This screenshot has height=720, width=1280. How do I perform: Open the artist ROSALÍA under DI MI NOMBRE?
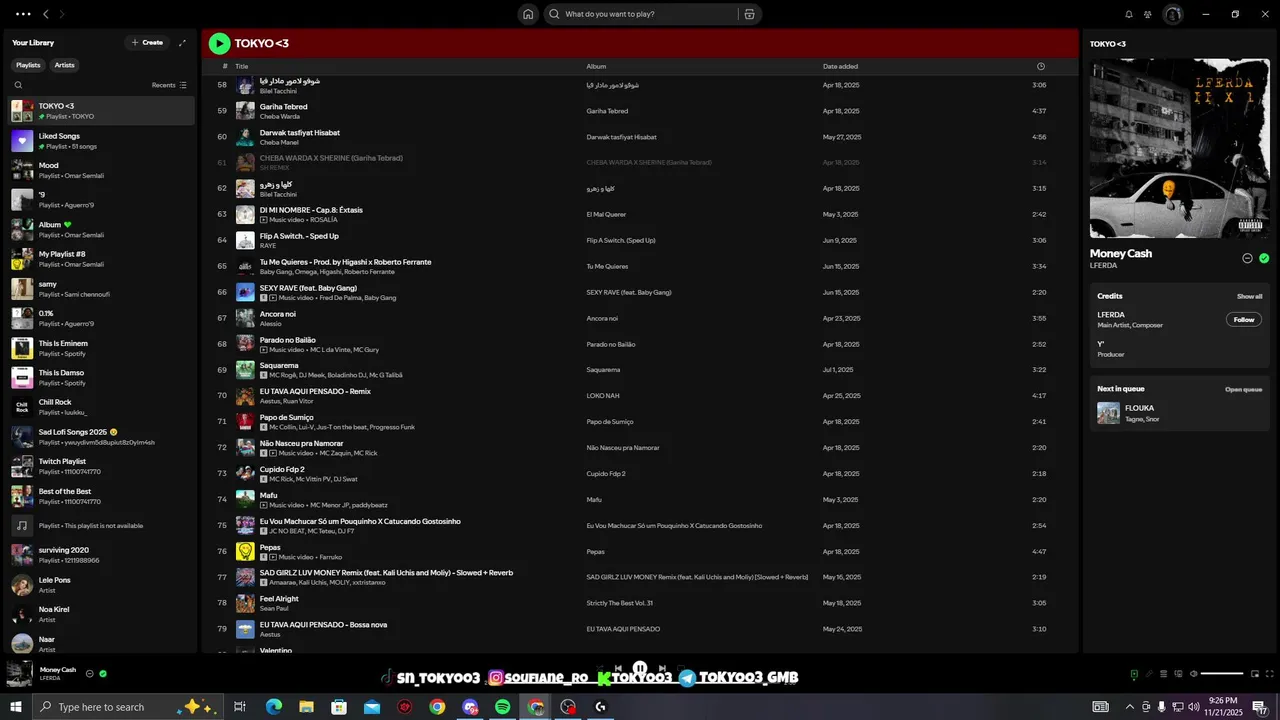coord(324,220)
